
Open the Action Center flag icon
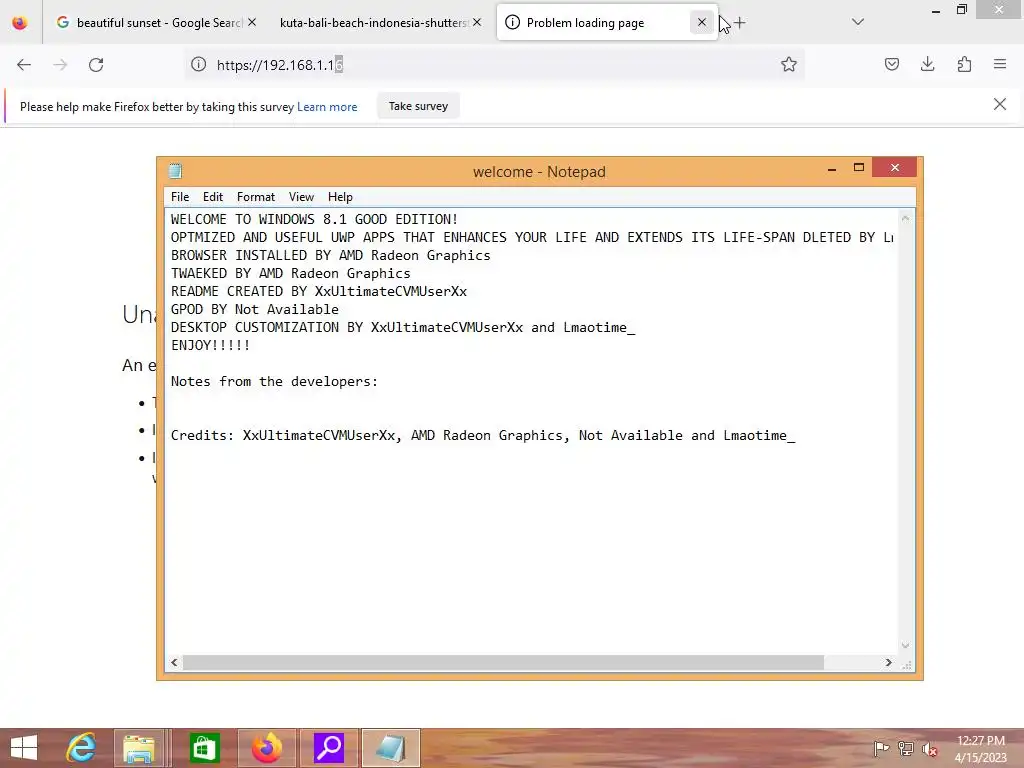coord(881,749)
